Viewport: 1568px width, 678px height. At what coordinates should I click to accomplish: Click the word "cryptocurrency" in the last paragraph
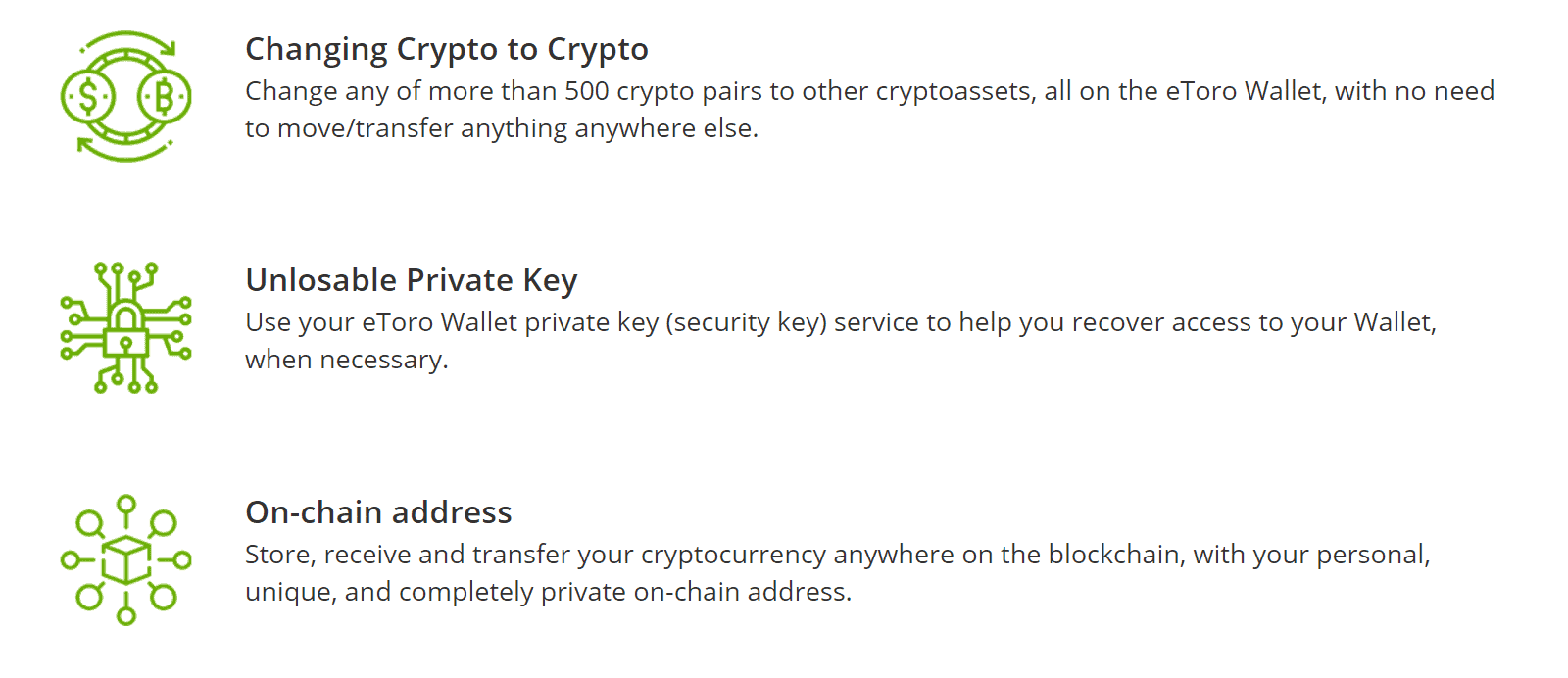tap(733, 555)
